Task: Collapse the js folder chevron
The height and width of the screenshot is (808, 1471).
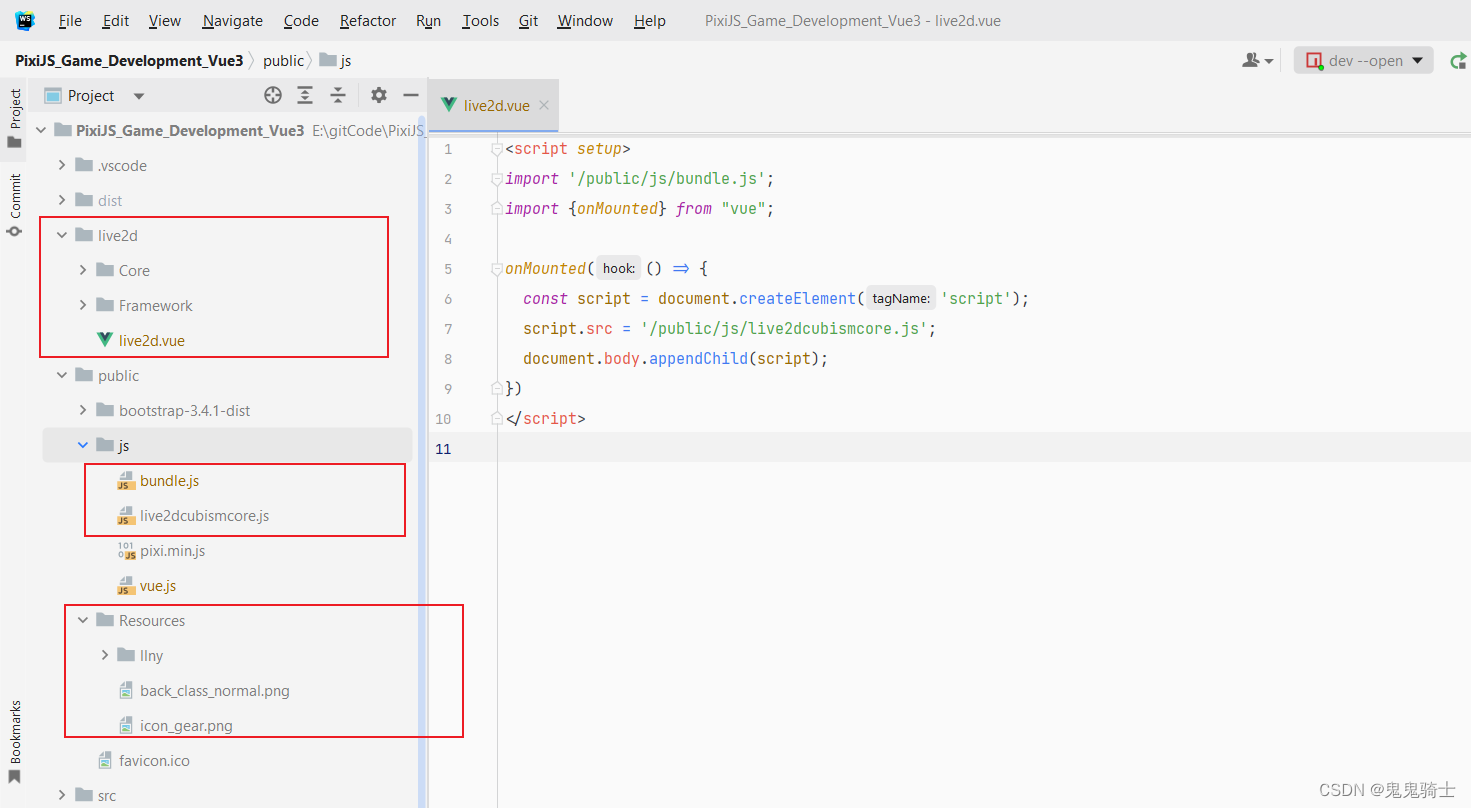Action: [83, 445]
